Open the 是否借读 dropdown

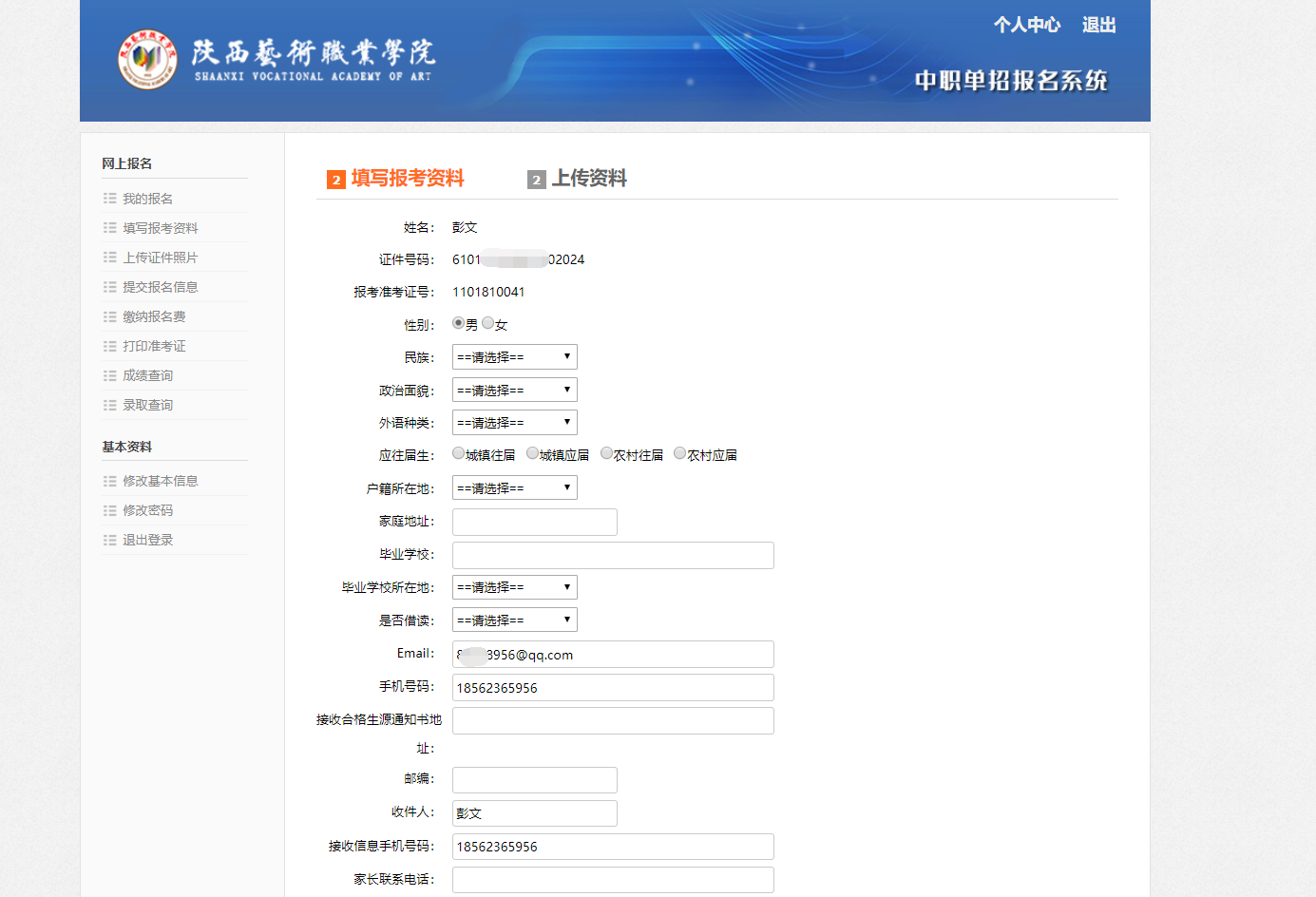pos(515,620)
